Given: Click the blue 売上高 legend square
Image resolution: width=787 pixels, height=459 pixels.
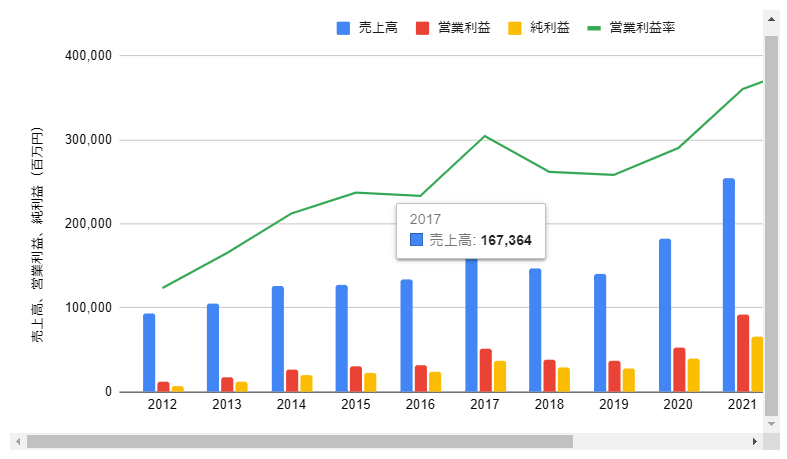Looking at the screenshot, I should coord(343,28).
